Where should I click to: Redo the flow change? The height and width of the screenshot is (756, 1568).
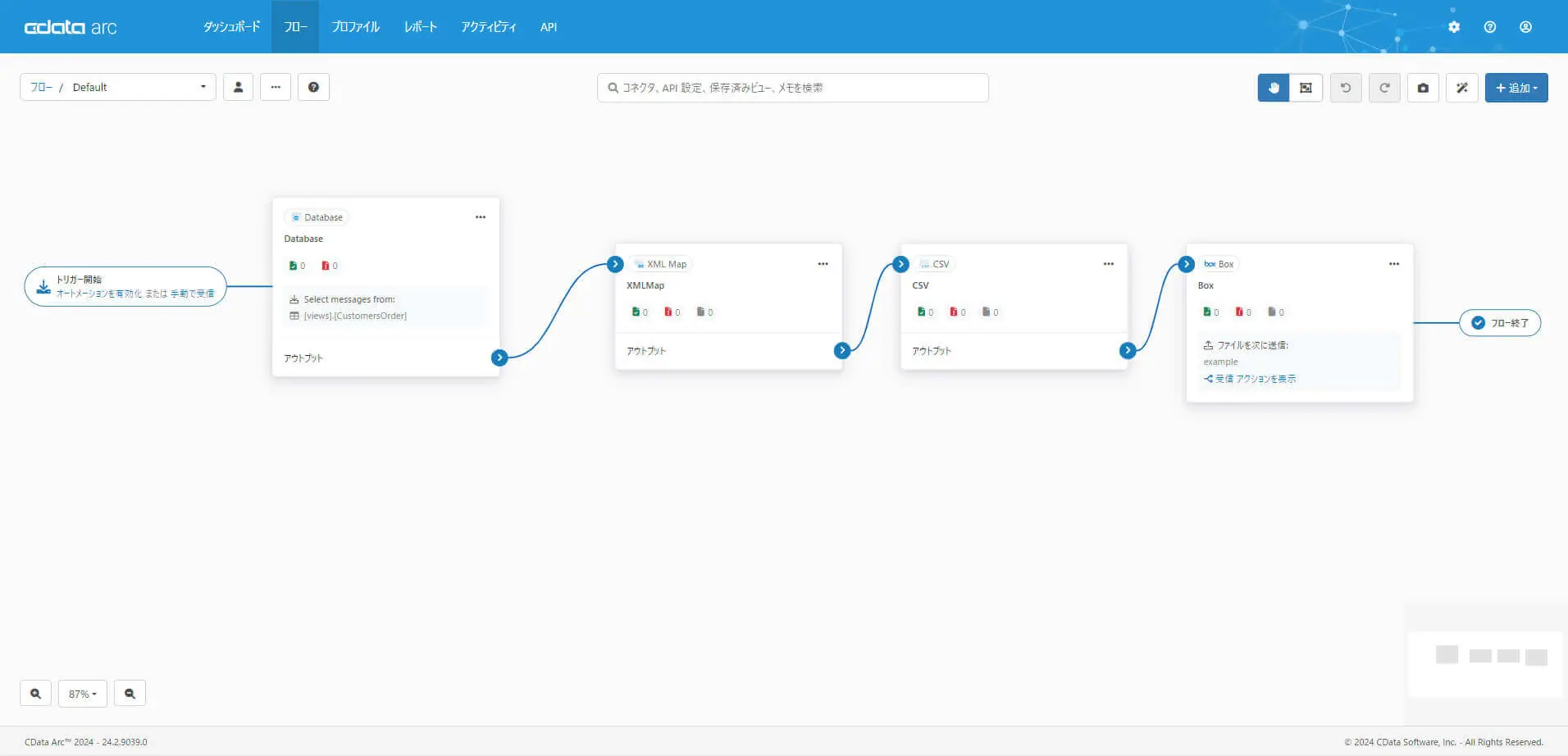tap(1384, 88)
